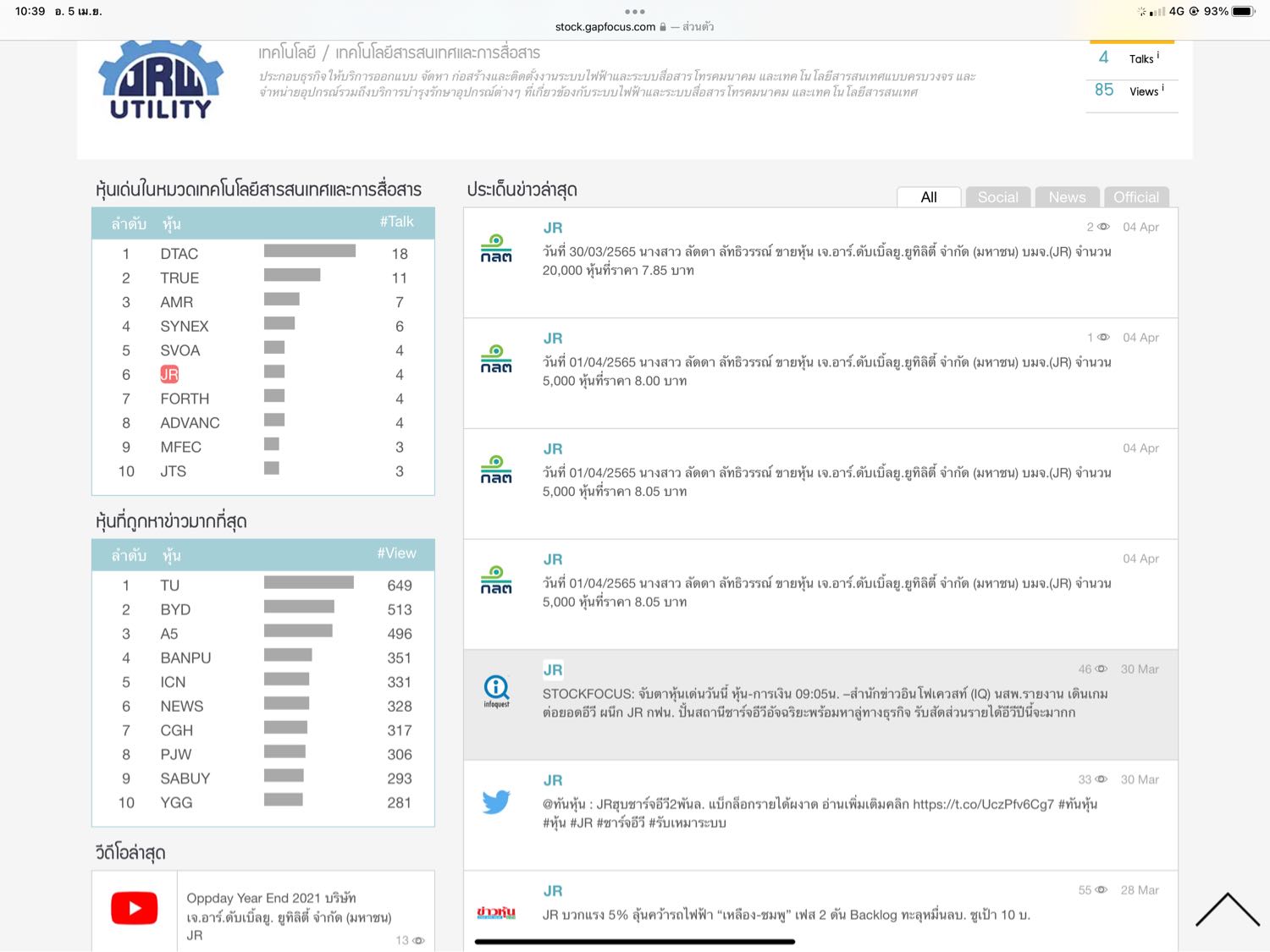
Task: Open the YouTube video icon in latest videos
Action: 135,908
